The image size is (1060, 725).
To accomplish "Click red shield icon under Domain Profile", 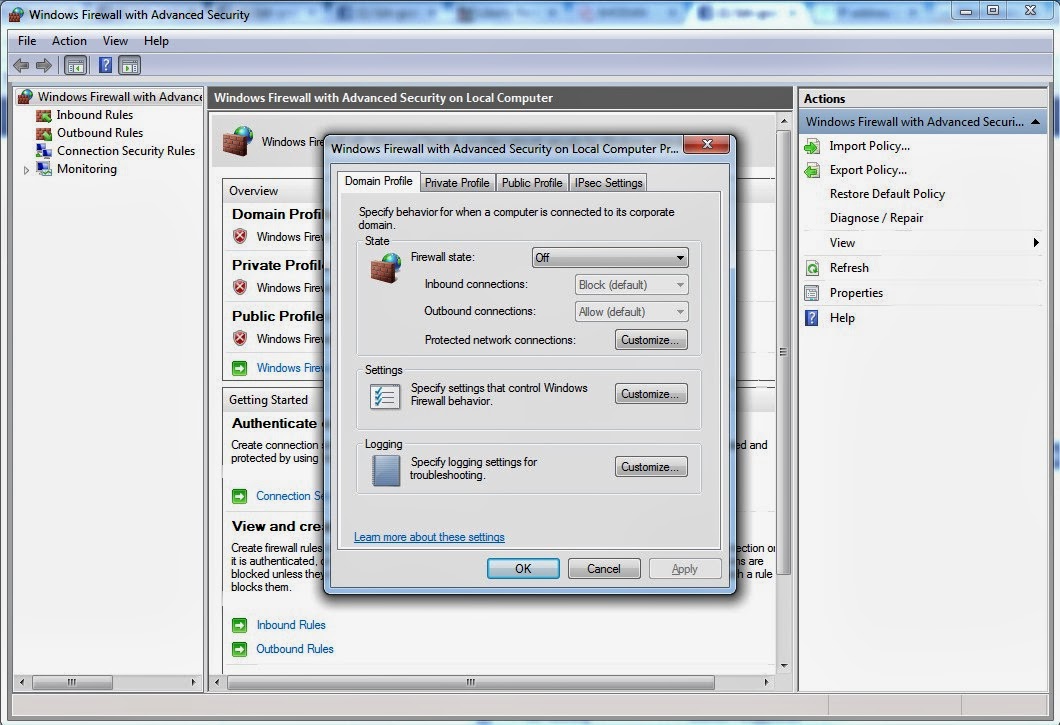I will 240,236.
